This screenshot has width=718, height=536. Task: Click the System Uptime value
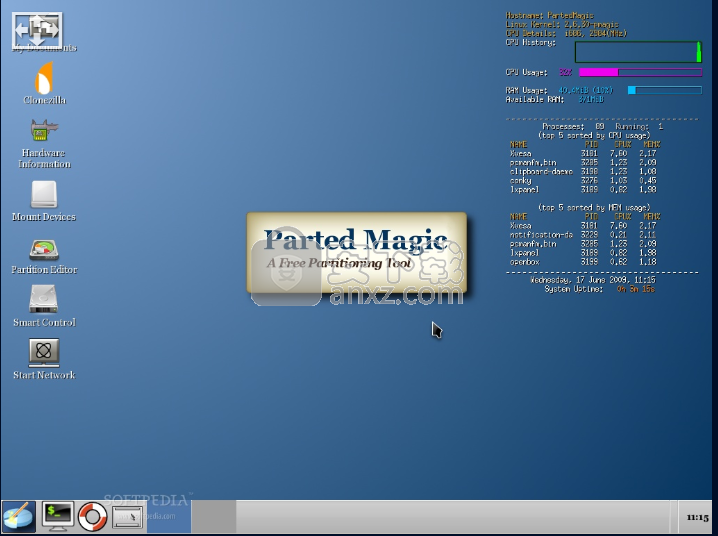click(x=636, y=289)
